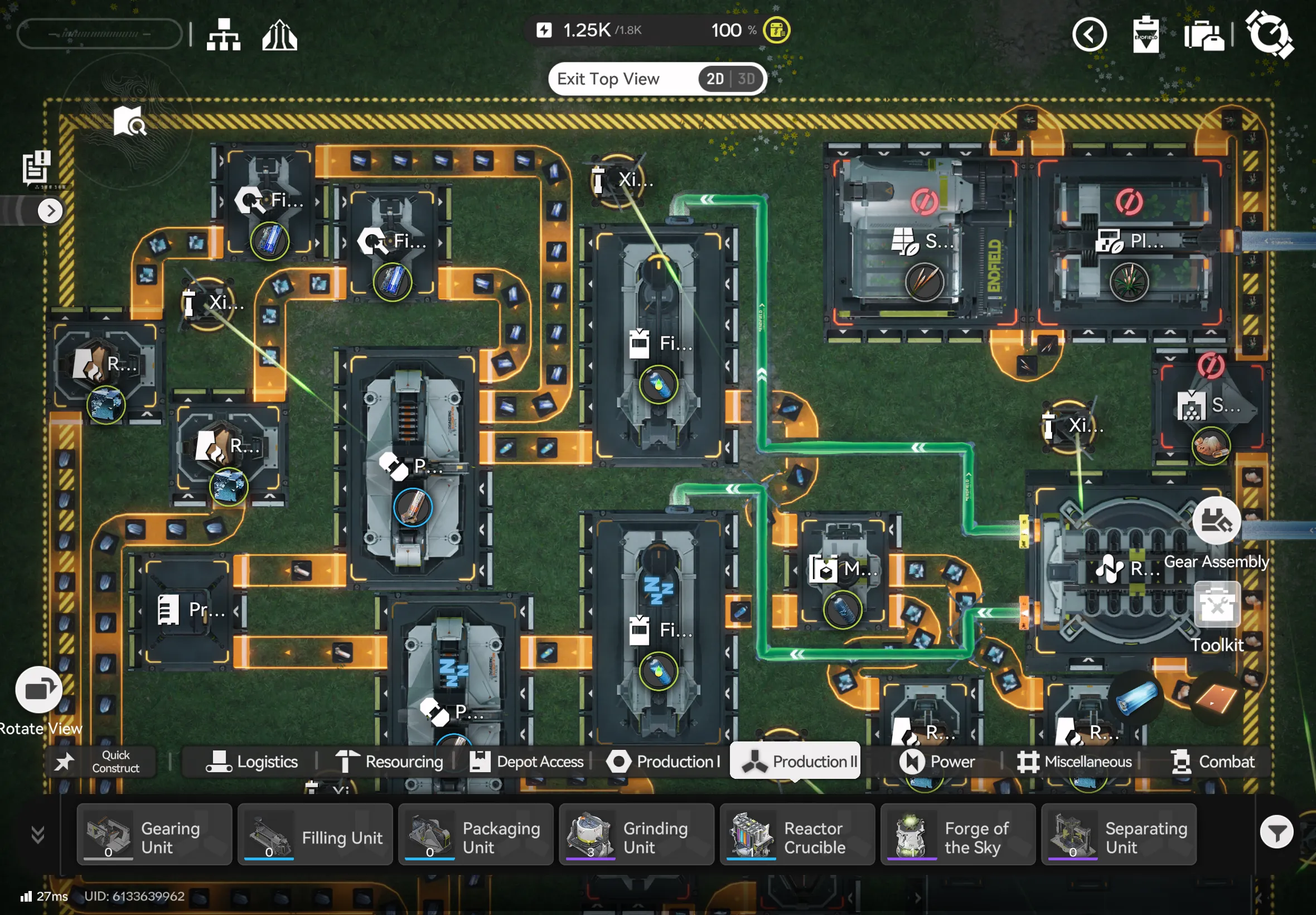Click the 100 % power percentage

pyautogui.click(x=734, y=30)
